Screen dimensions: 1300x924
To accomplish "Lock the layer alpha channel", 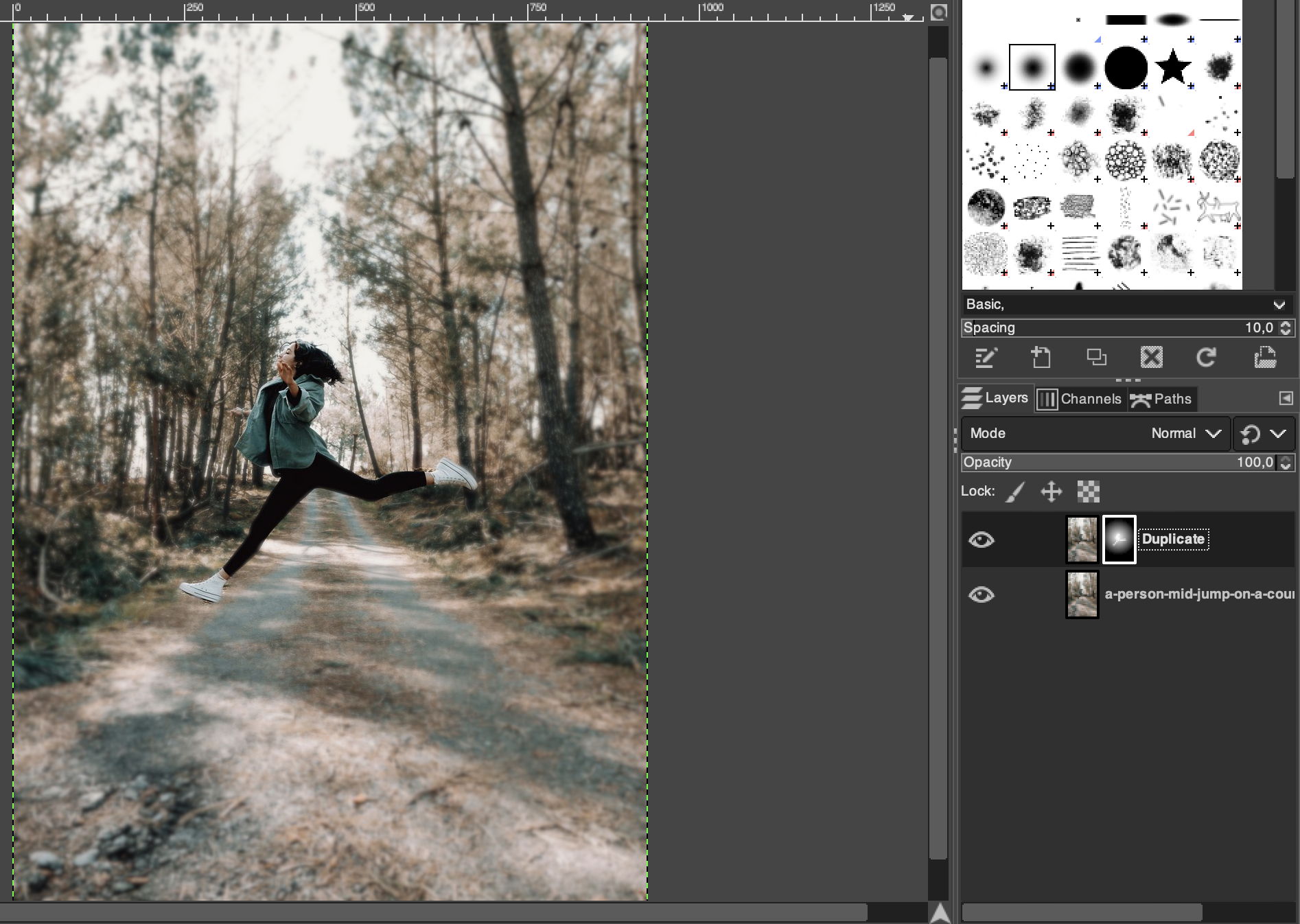I will pyautogui.click(x=1088, y=492).
